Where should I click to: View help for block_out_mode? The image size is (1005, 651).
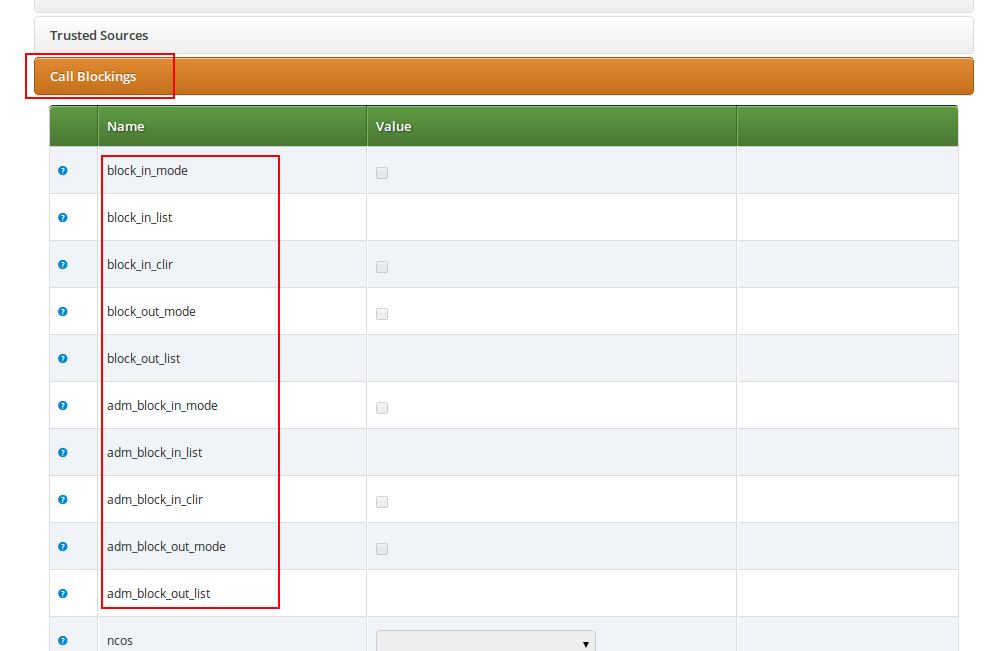pos(62,311)
